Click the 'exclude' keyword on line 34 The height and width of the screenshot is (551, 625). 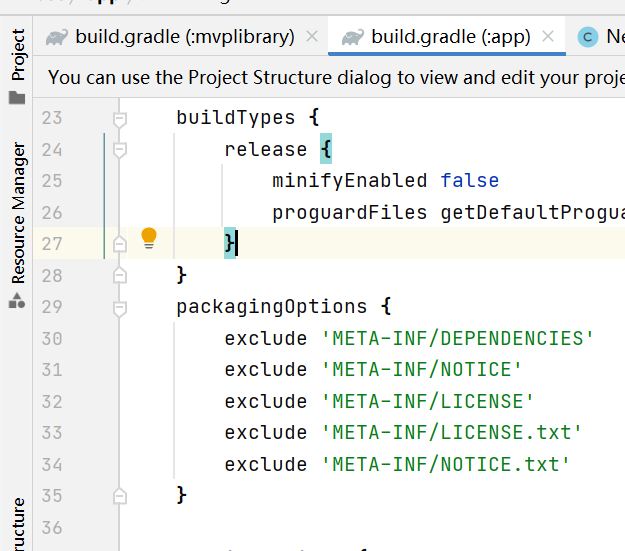(265, 464)
